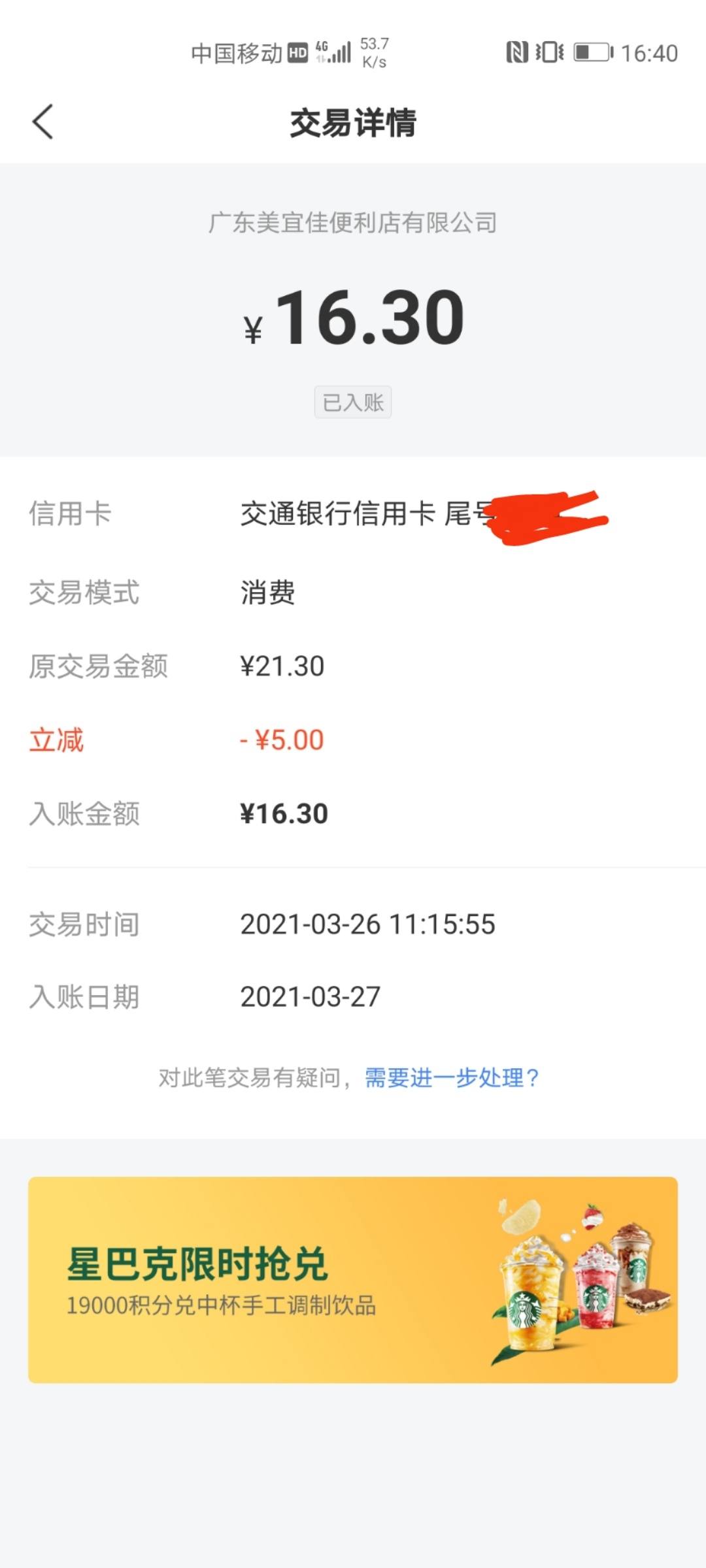Tap the Starbucks drinks image on banner
Image resolution: width=706 pixels, height=1568 pixels.
point(580,1282)
